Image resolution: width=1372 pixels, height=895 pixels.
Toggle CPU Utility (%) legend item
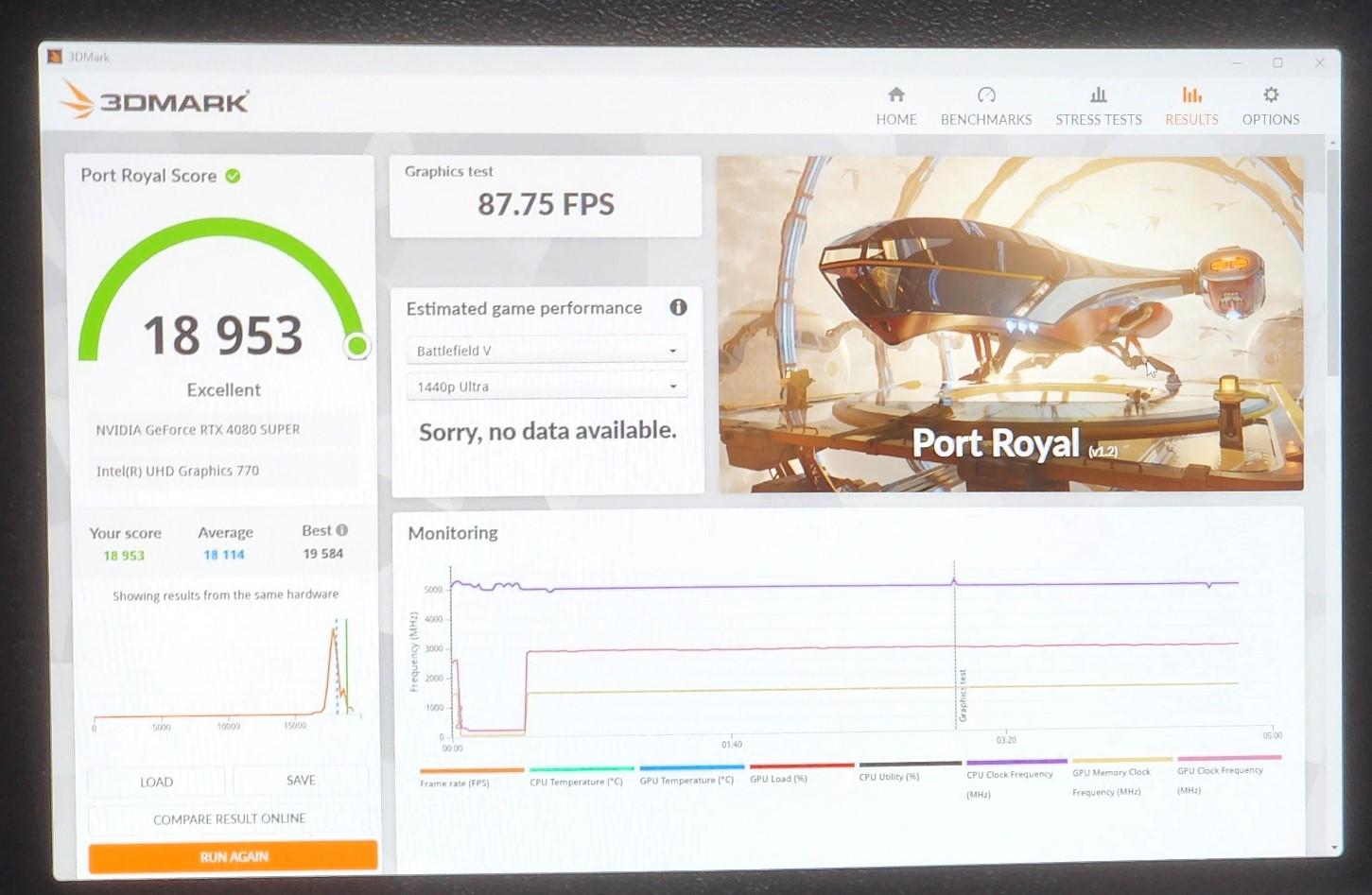click(909, 772)
